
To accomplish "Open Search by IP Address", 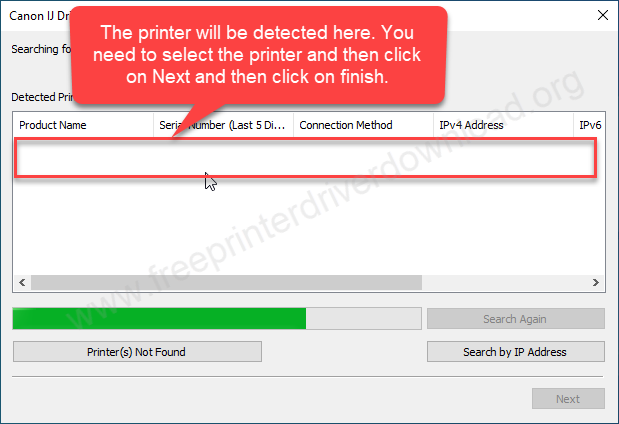I will 516,351.
